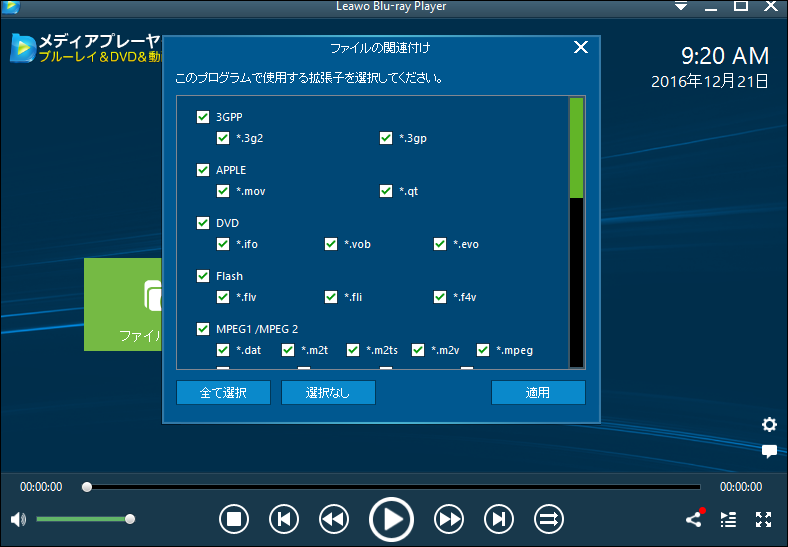Open the playlist icon

729,519
